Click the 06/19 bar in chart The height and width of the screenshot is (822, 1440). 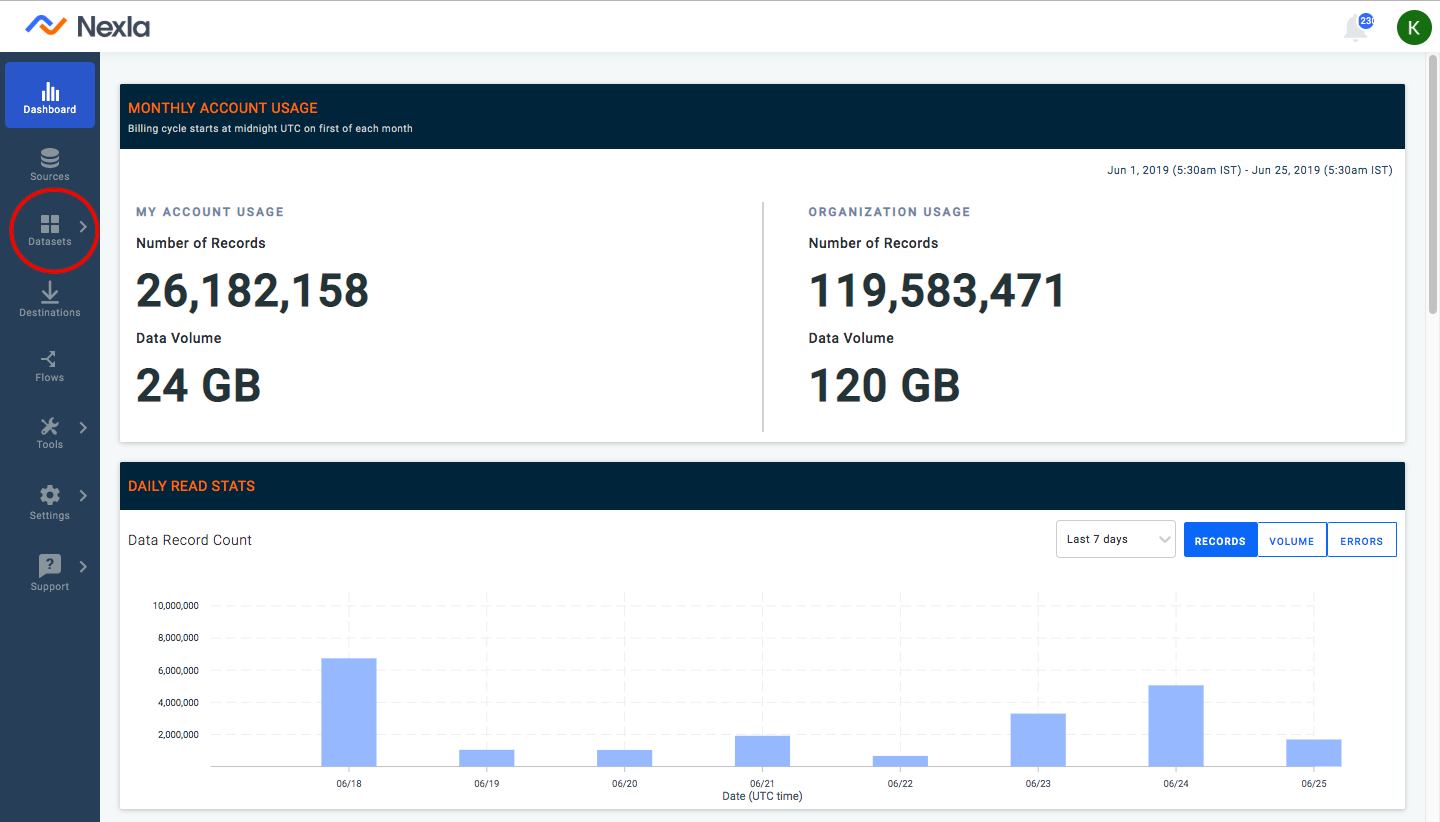tap(487, 758)
